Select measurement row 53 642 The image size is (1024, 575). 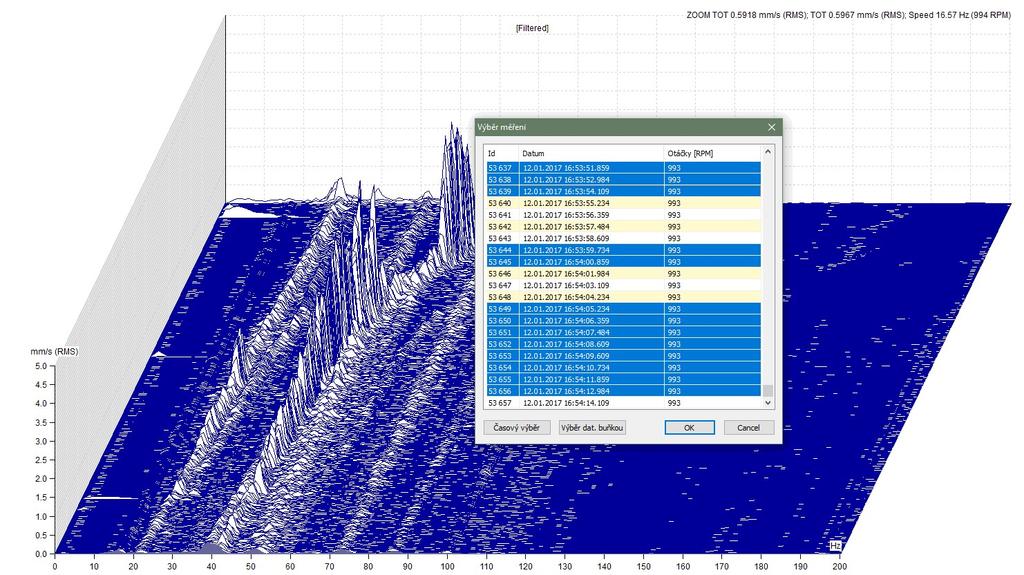pyautogui.click(x=624, y=227)
